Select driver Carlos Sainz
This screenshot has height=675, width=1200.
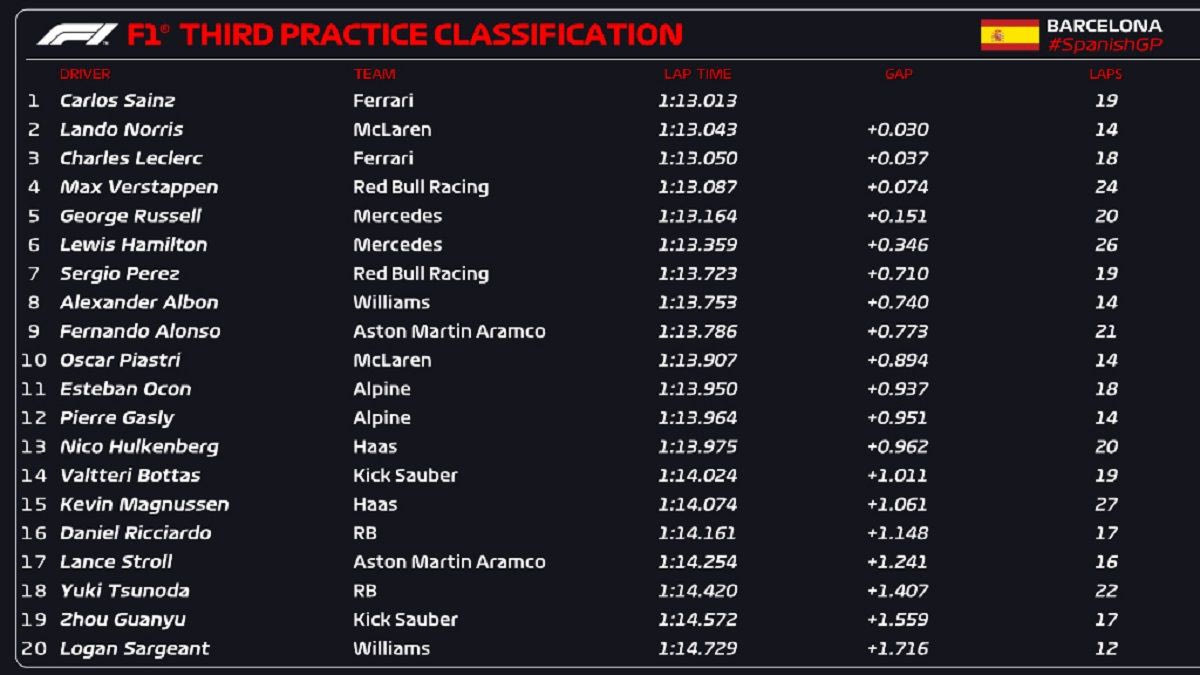117,101
